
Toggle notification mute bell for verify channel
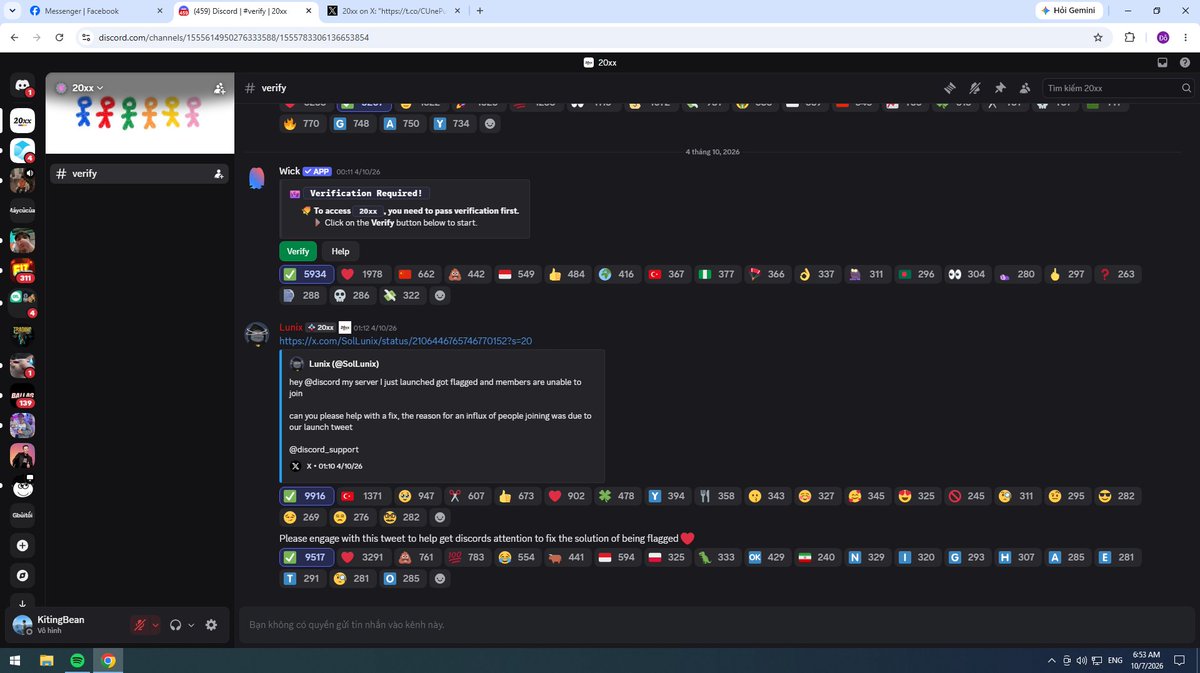click(x=974, y=88)
